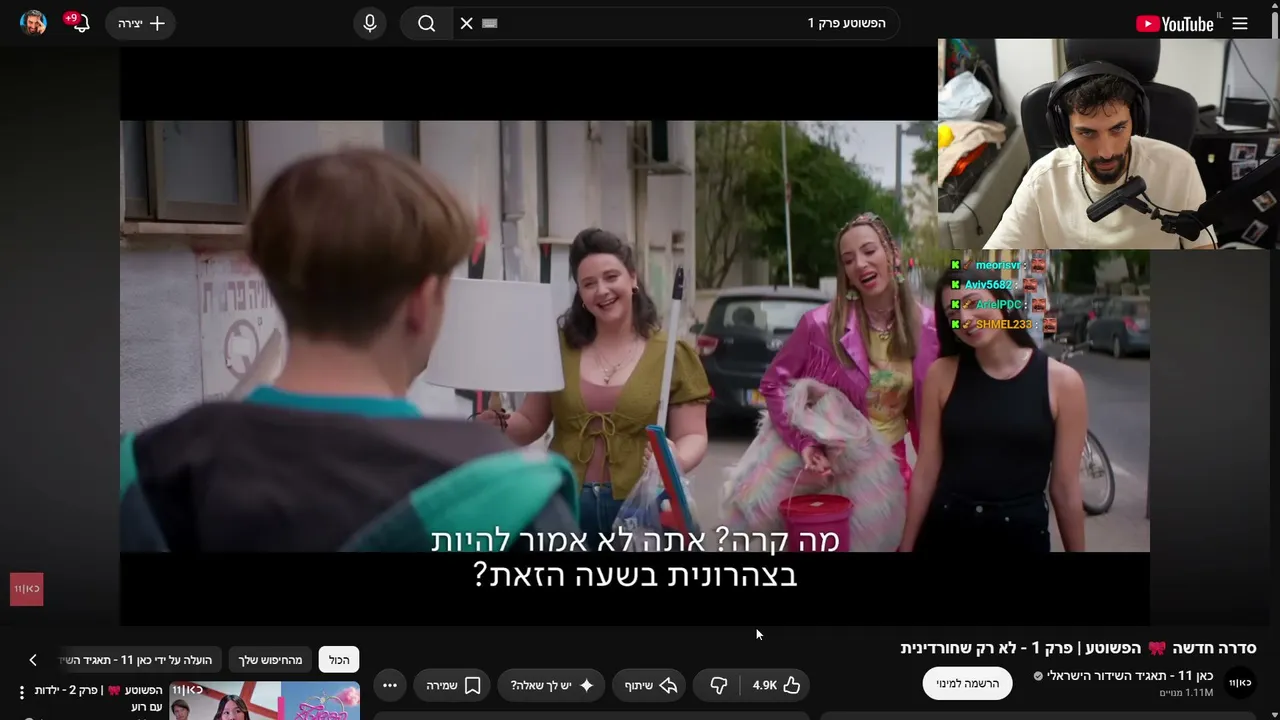The height and width of the screenshot is (720, 1280).
Task: Open the thumbnail of הפשוטע פרק 2
Action: click(265, 700)
